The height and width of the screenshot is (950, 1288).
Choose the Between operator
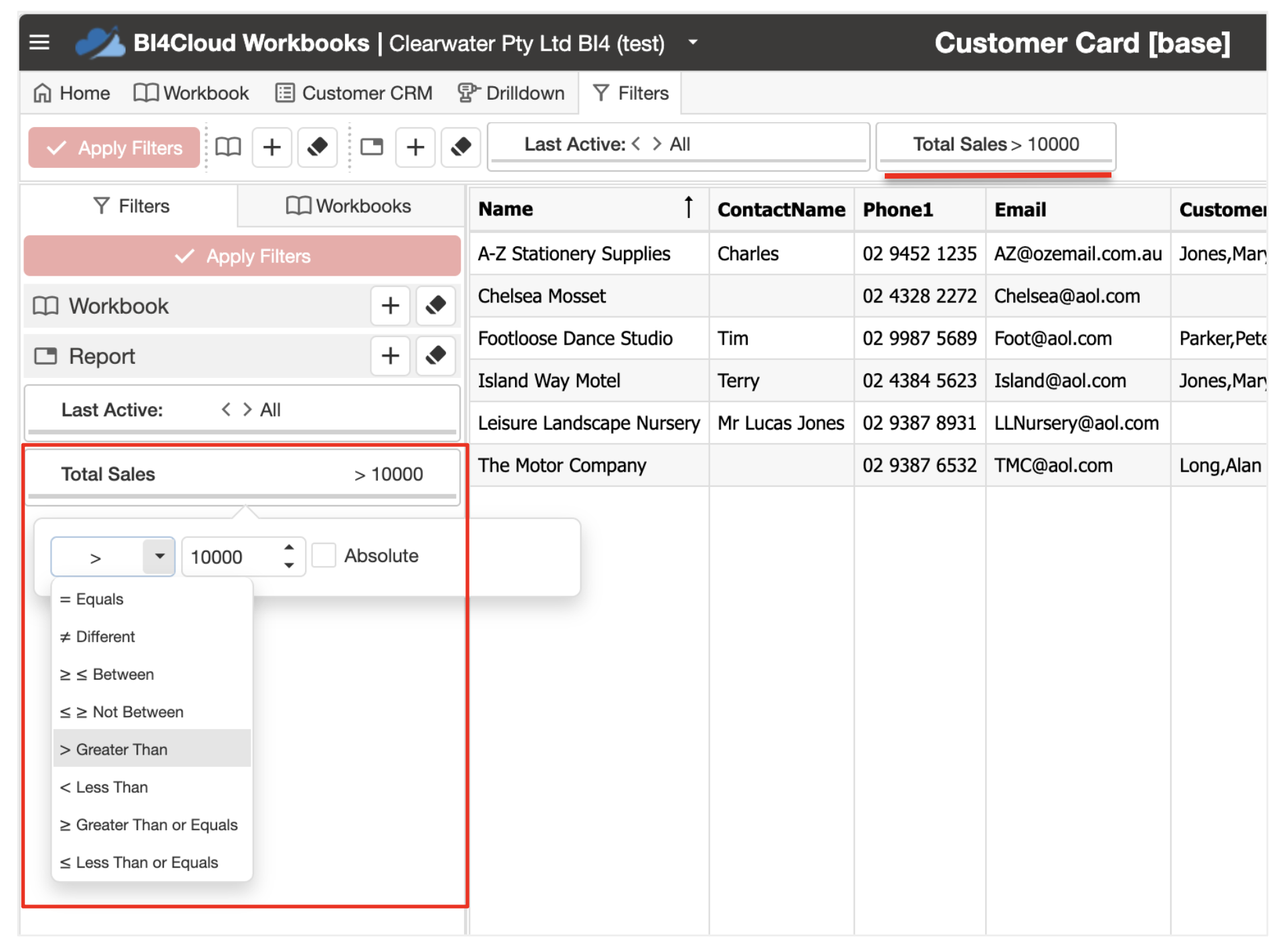[152, 674]
